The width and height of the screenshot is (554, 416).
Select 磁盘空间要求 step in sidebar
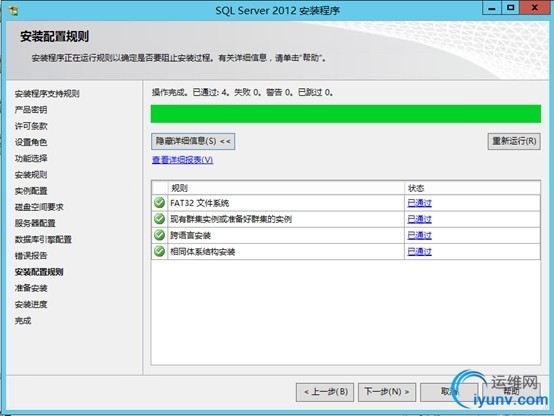pos(39,207)
